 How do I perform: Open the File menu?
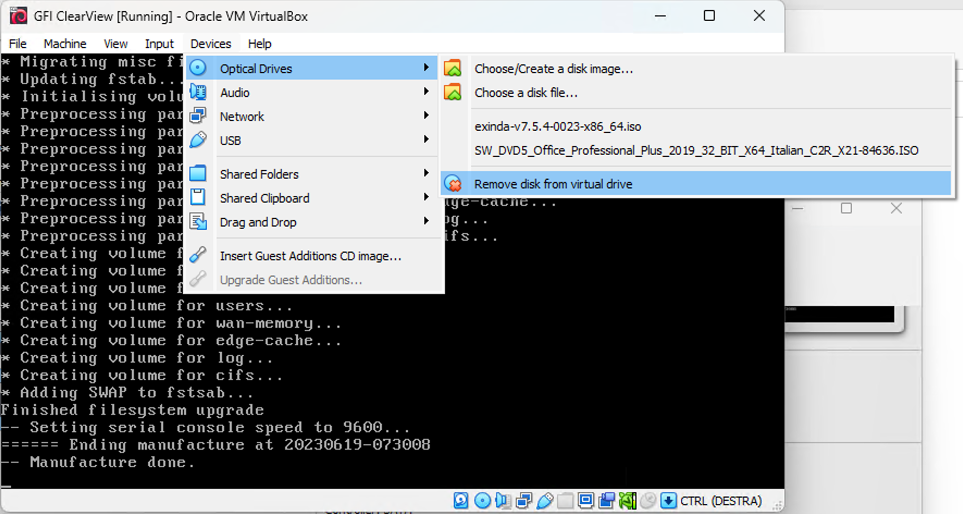click(x=18, y=44)
